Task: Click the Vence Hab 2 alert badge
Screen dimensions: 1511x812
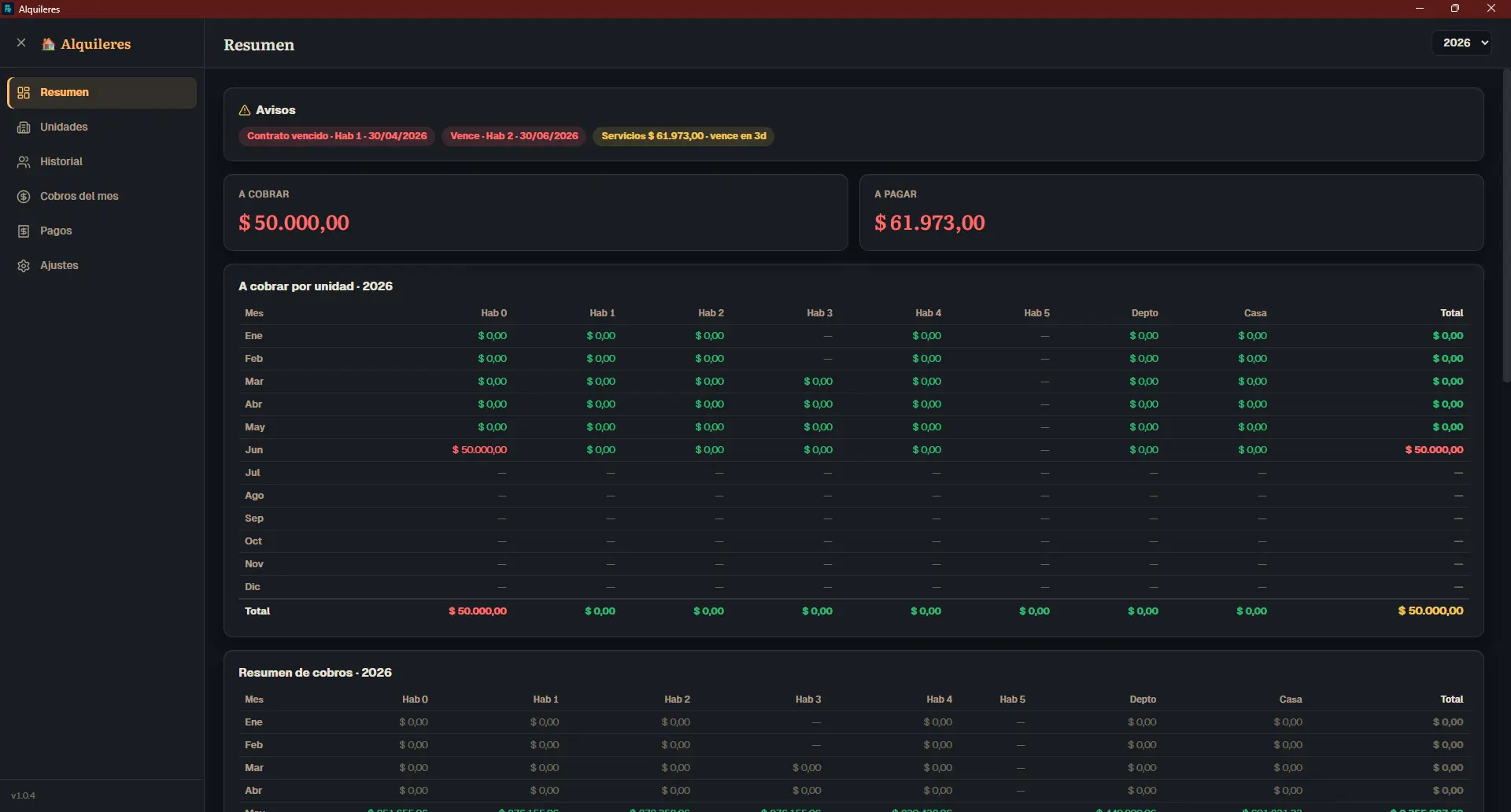Action: (514, 136)
